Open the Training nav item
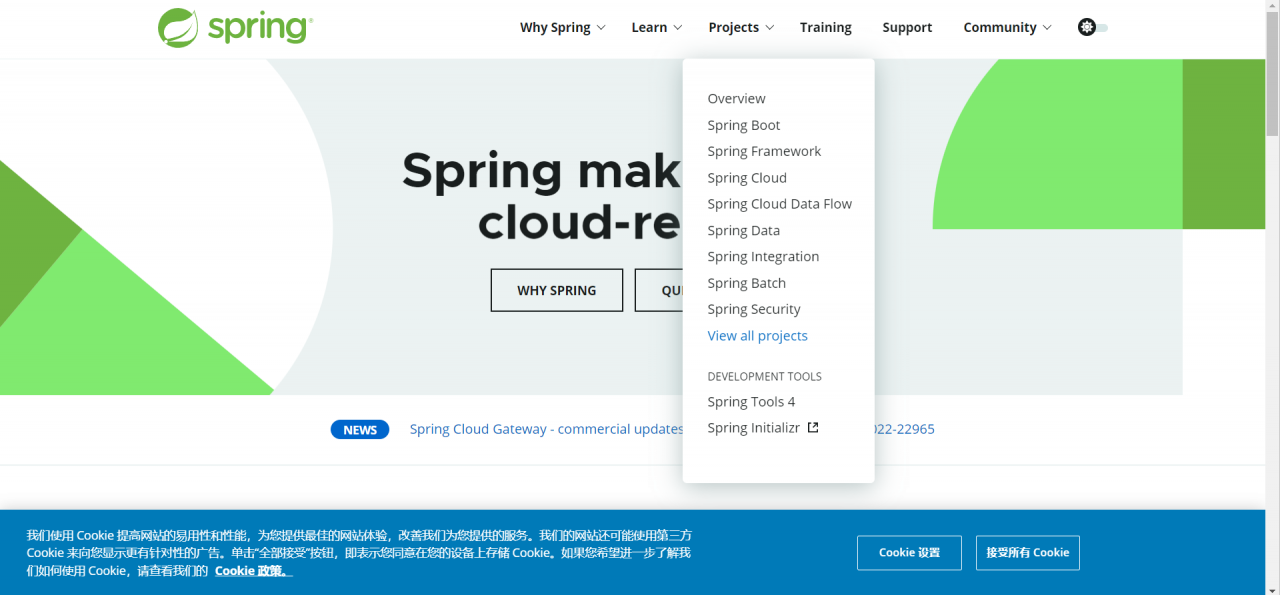This screenshot has width=1280, height=595. tap(826, 27)
